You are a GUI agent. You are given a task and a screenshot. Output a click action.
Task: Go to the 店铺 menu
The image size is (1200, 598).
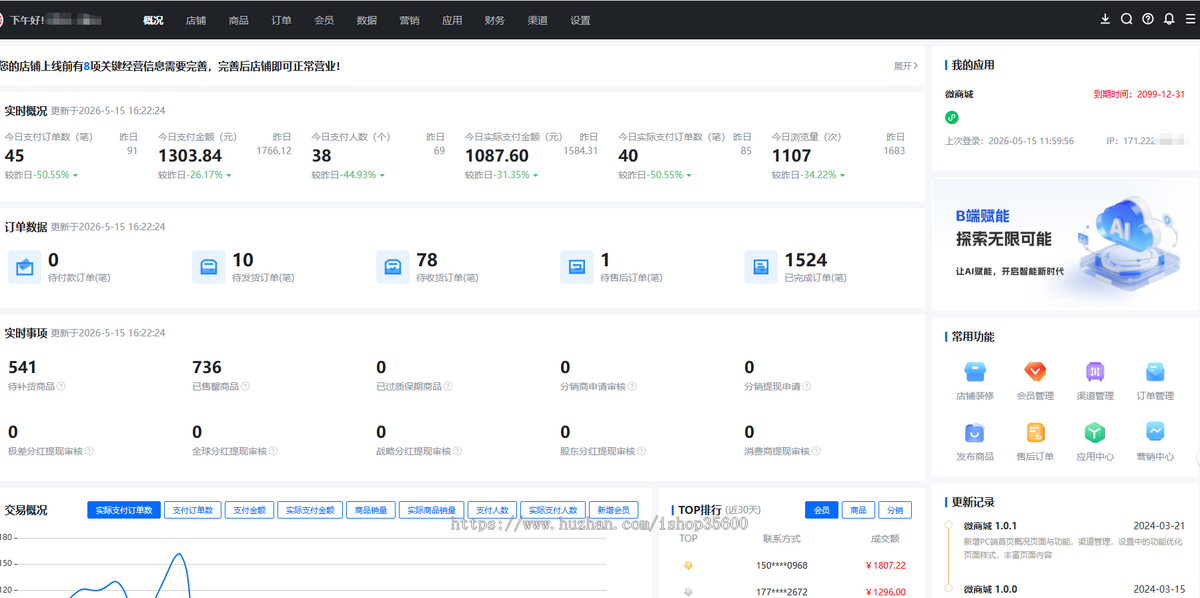tap(196, 20)
